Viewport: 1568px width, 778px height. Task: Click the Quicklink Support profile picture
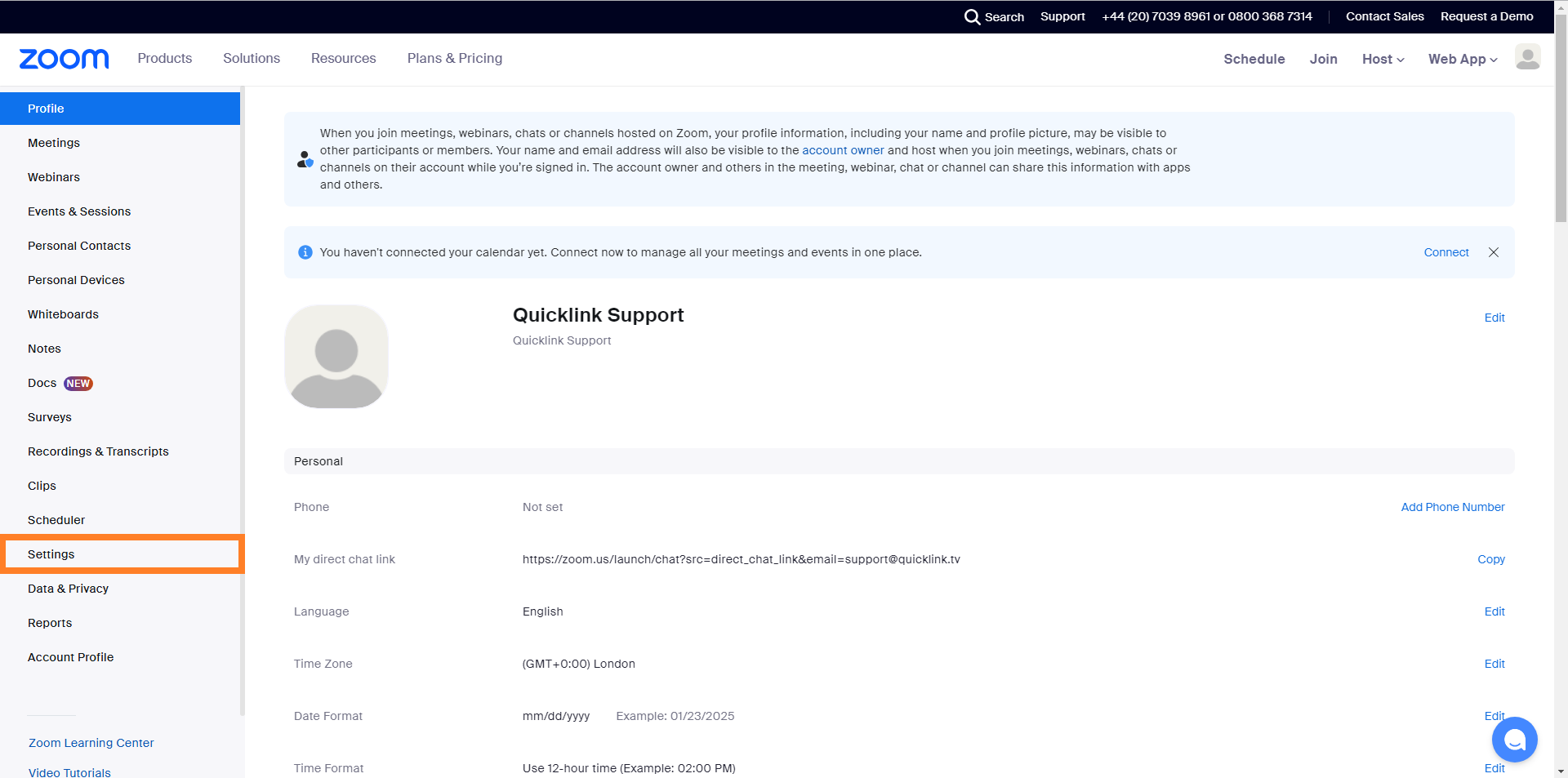coord(336,357)
